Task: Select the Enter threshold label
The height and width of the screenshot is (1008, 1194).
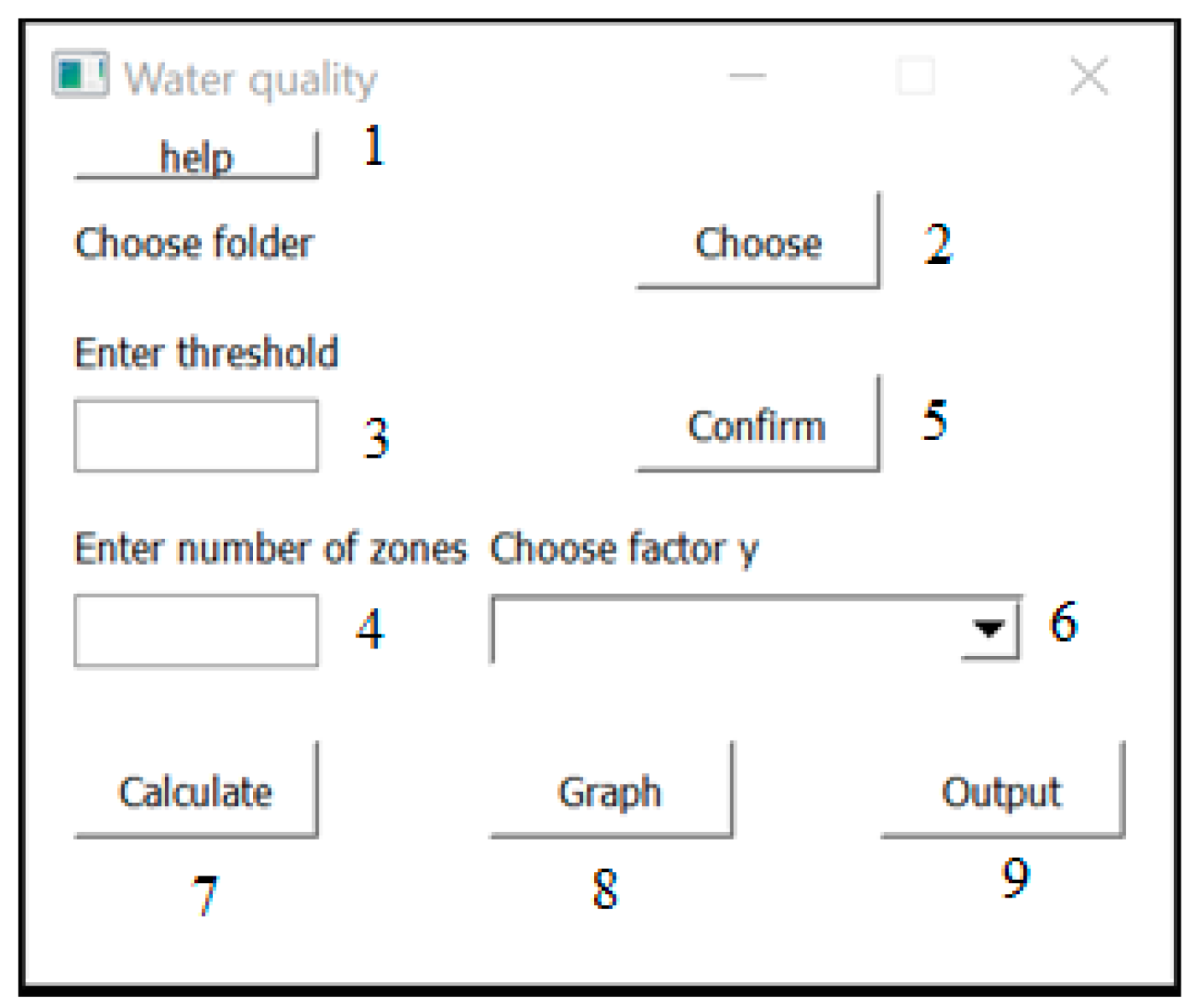Action: [206, 353]
